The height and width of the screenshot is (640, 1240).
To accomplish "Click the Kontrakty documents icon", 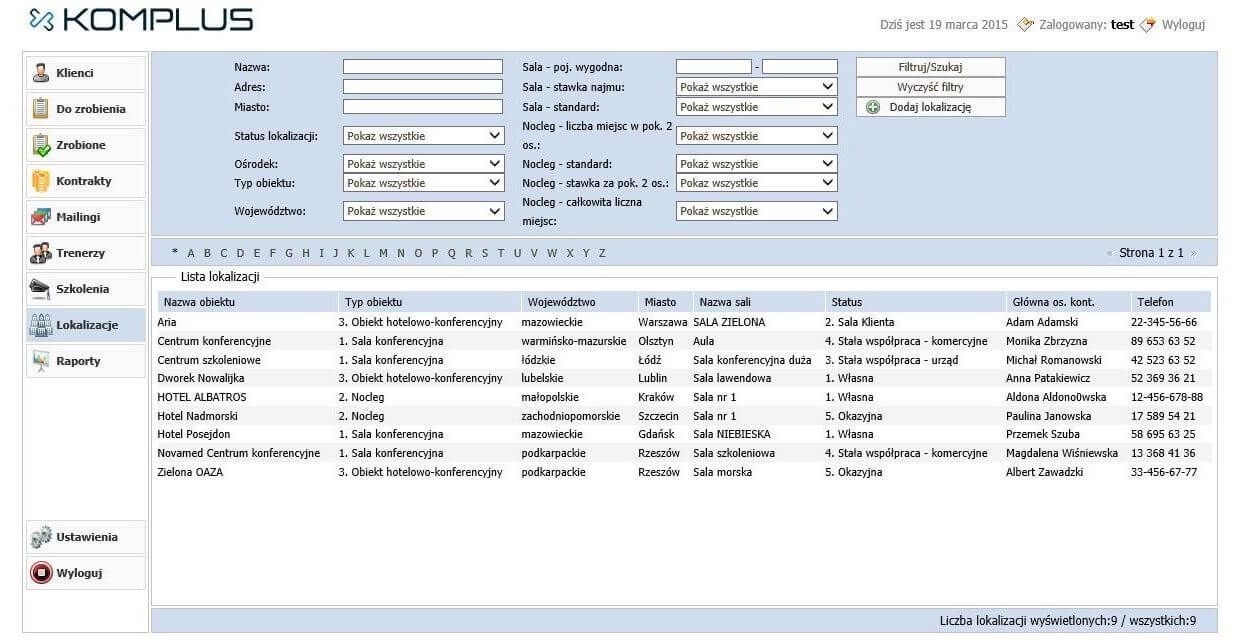I will [x=41, y=181].
